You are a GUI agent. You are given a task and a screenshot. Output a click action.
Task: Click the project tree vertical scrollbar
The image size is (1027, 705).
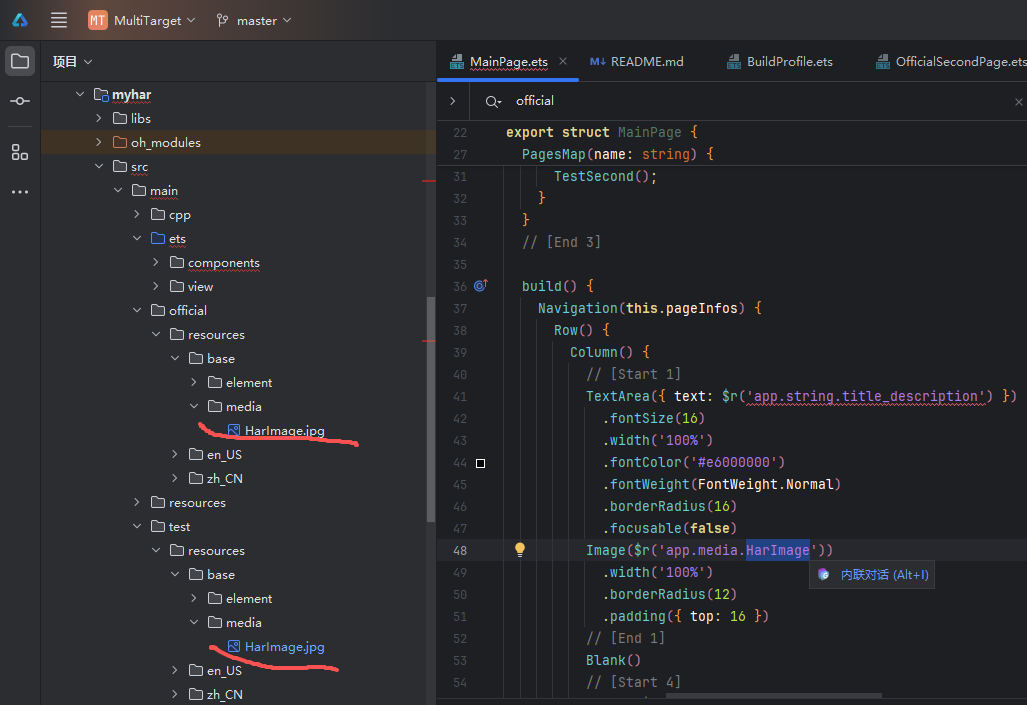pos(430,410)
